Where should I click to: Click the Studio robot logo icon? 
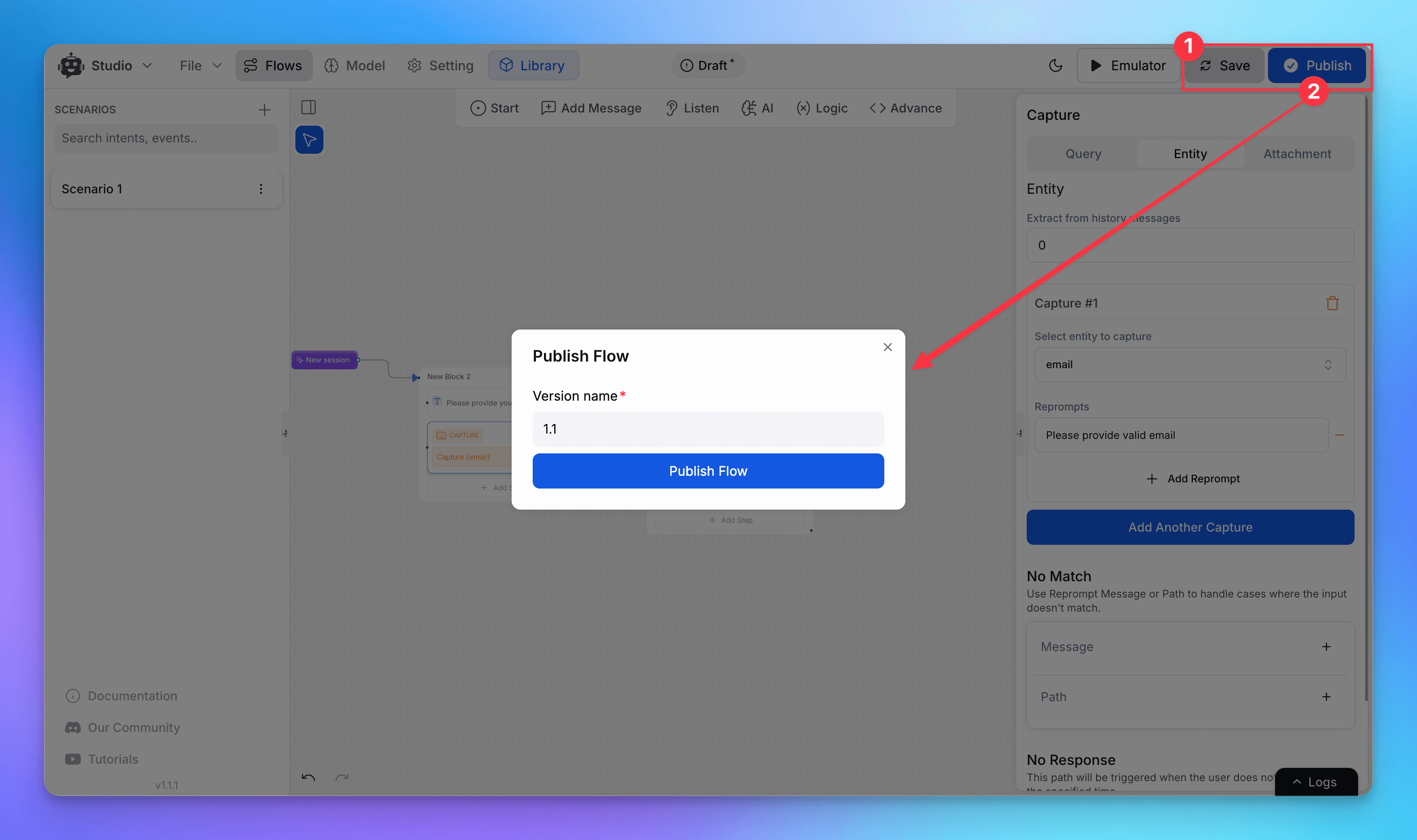[71, 65]
